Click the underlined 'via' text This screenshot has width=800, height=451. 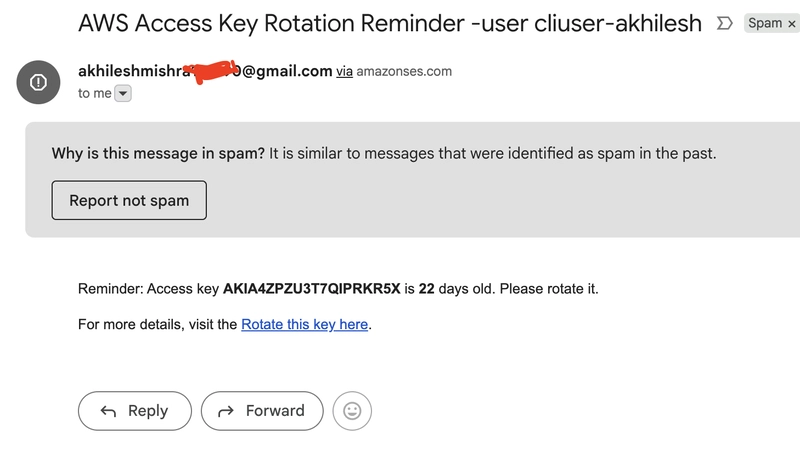344,71
